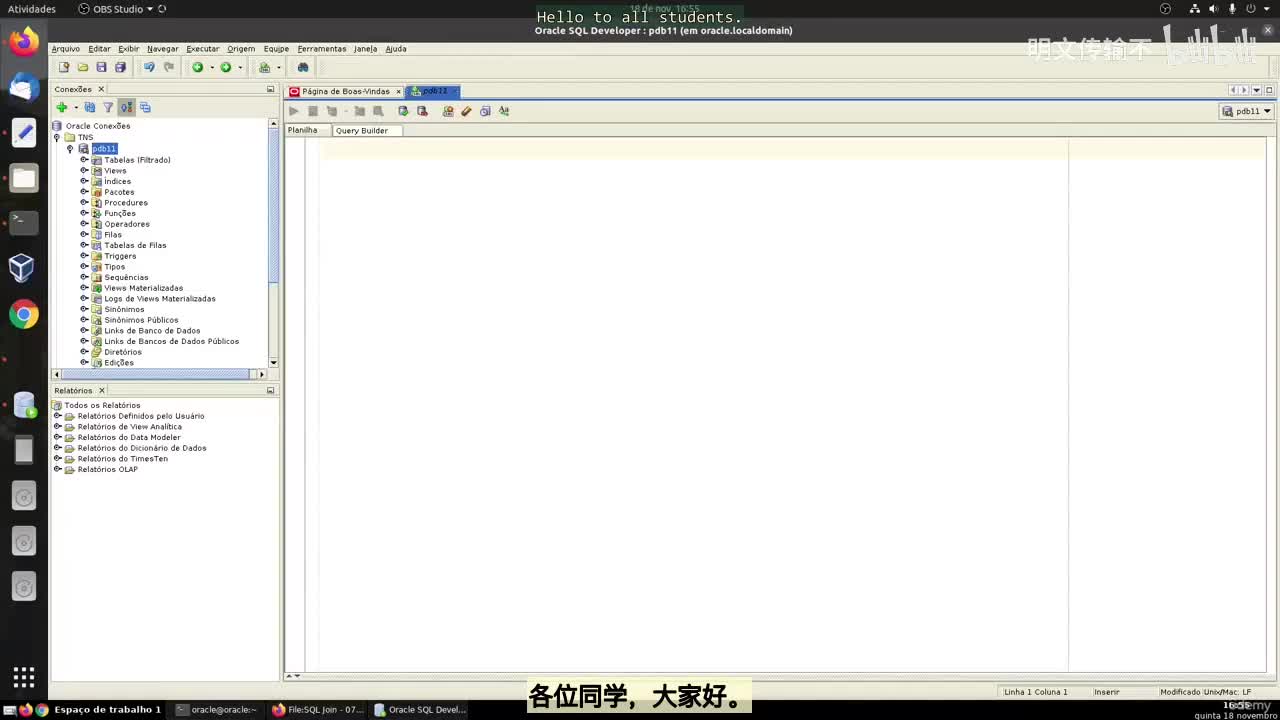Image resolution: width=1280 pixels, height=720 pixels.
Task: Click the change case Aa icon
Action: coord(504,111)
